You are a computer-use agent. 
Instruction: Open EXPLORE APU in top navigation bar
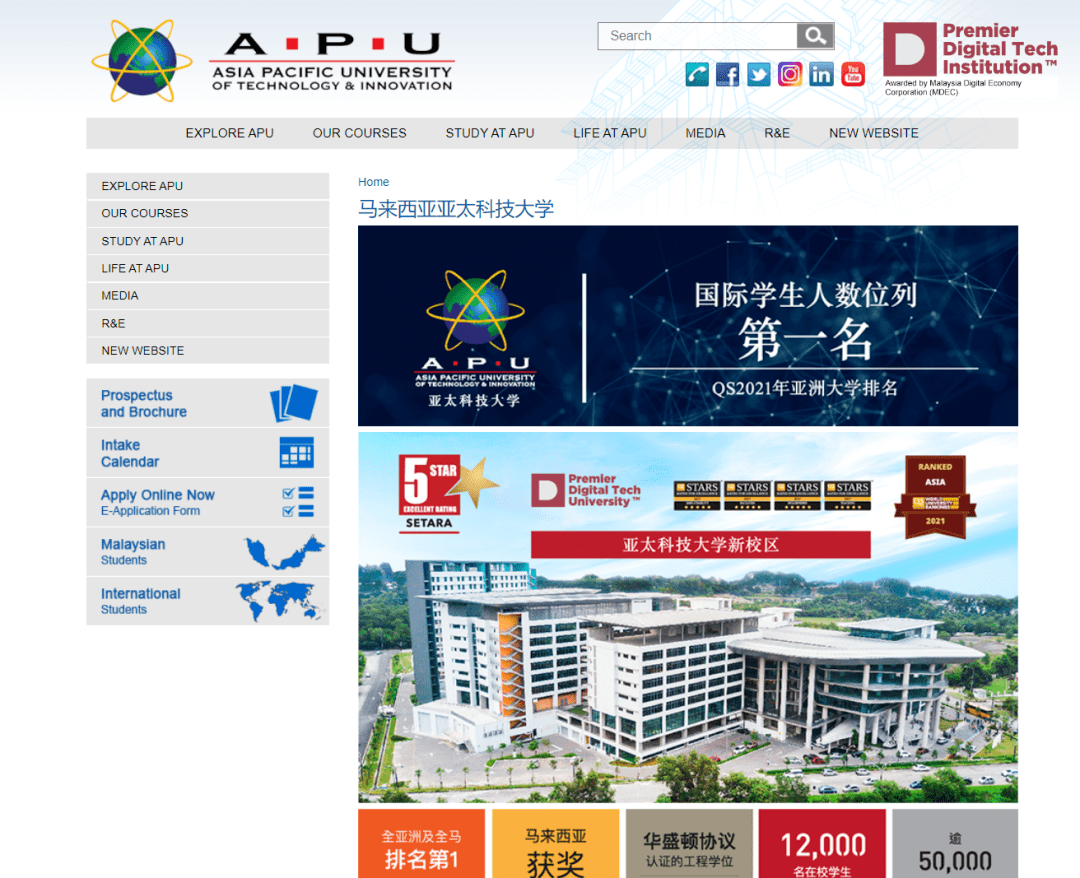(x=229, y=133)
